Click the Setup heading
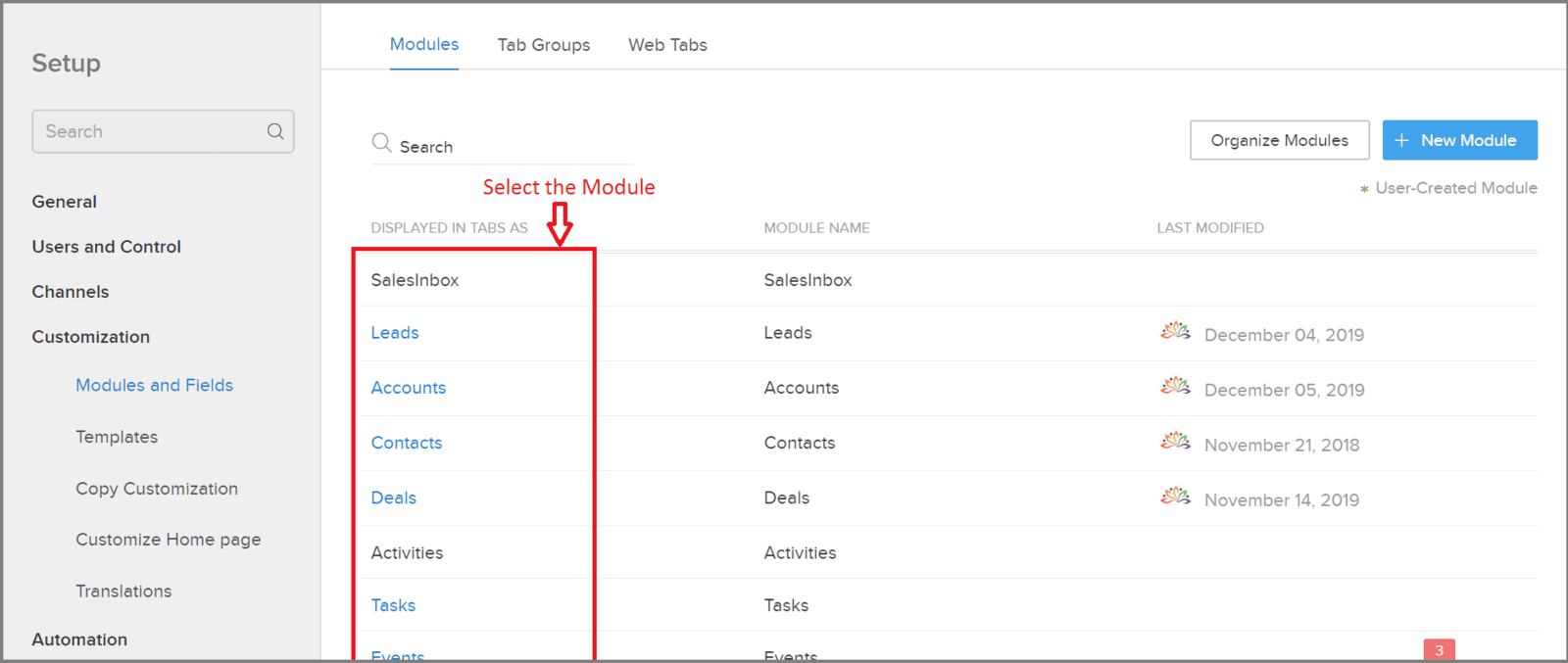The height and width of the screenshot is (663, 1568). tap(67, 63)
